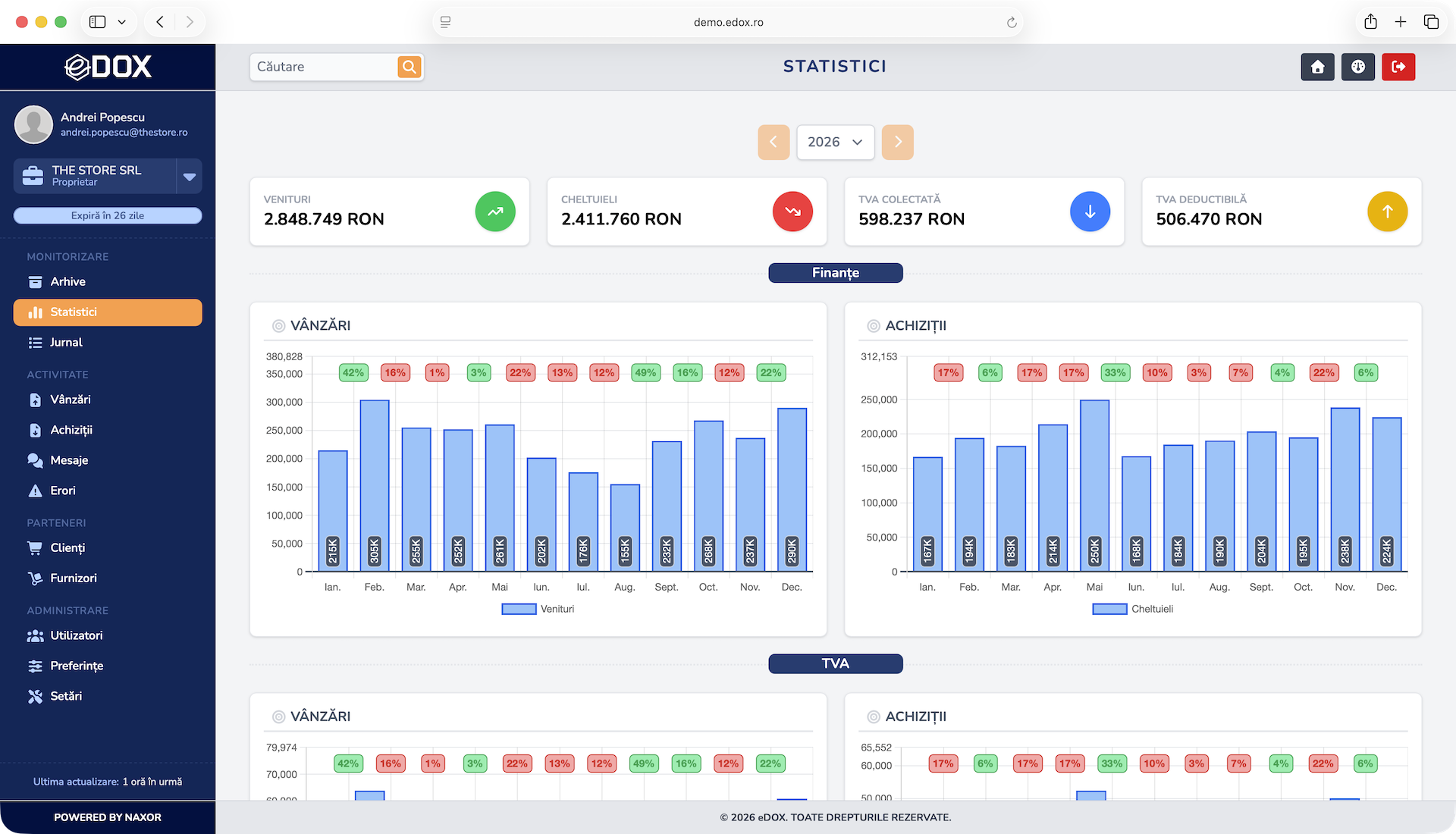Open Arhive in the sidebar
This screenshot has width=1456, height=834.
coord(67,282)
